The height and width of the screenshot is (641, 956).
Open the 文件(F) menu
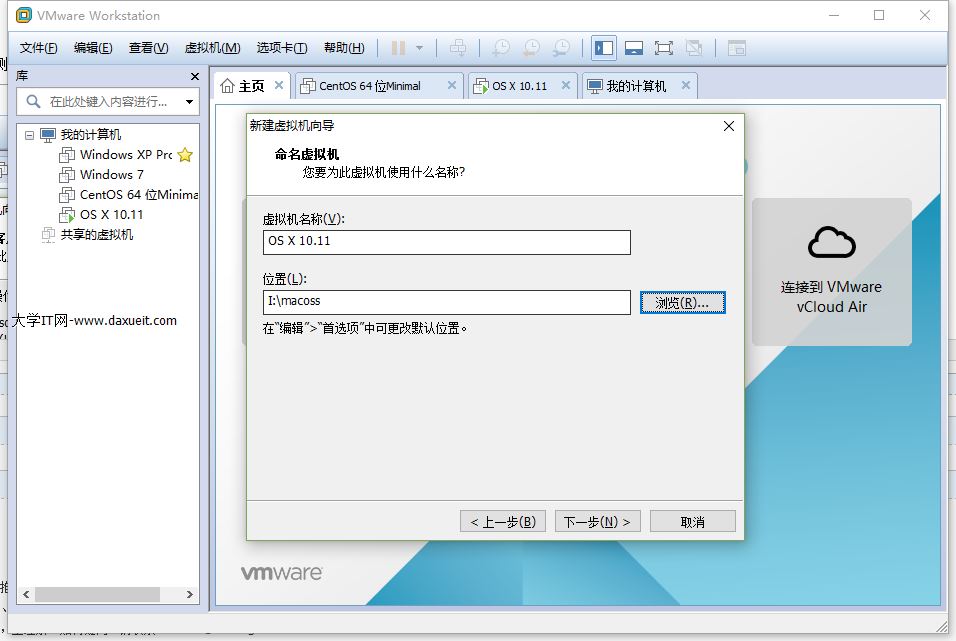[x=38, y=48]
